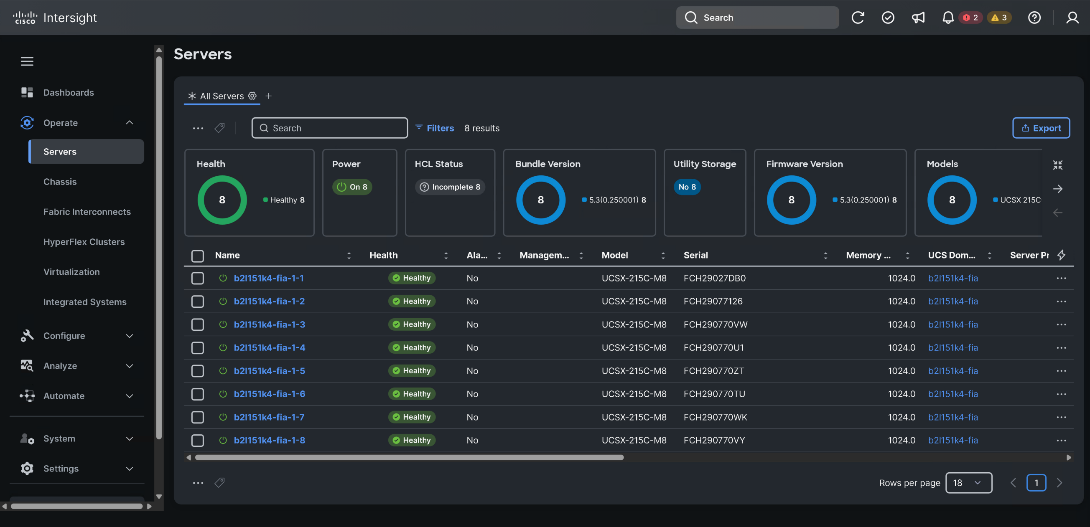Click the Cisco Intersight logo

pyautogui.click(x=55, y=18)
